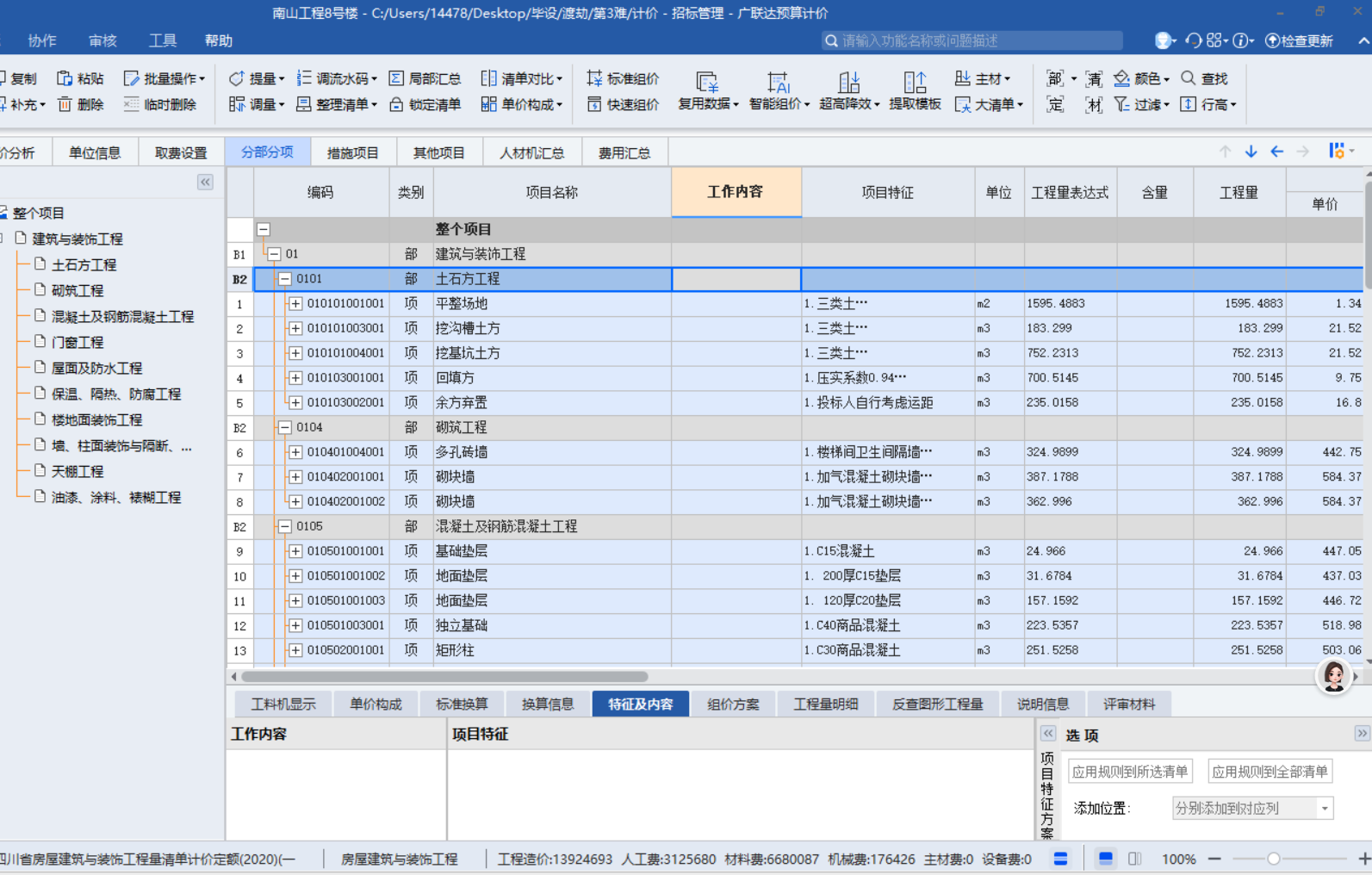The width and height of the screenshot is (1372, 875).
Task: Click the 临时删除 icon
Action: [x=131, y=104]
